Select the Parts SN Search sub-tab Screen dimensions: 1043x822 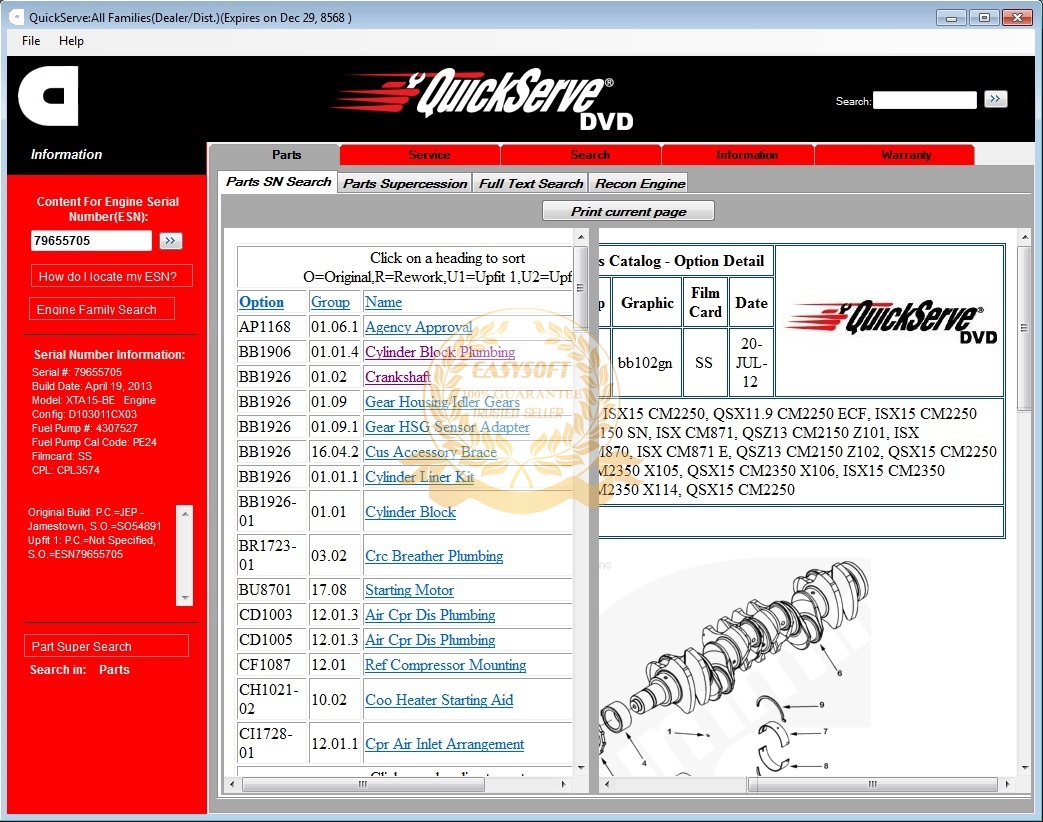278,182
